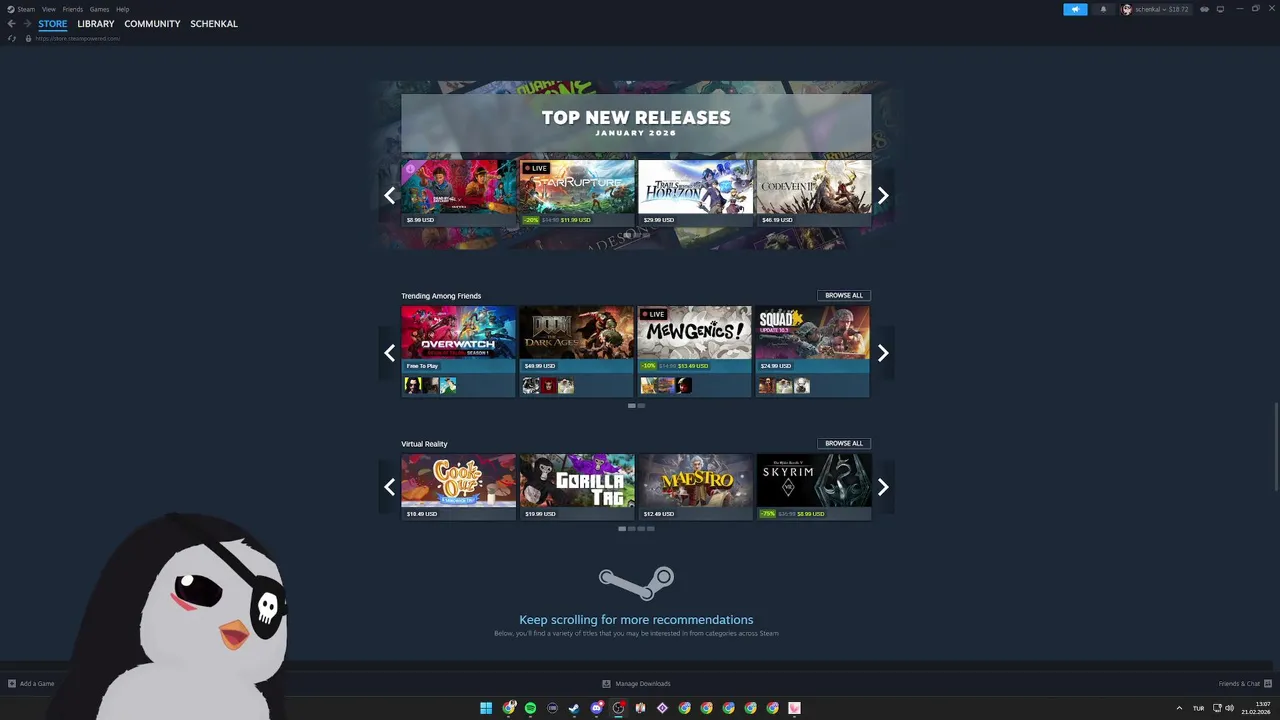Open the Help menu
This screenshot has height=720, width=1280.
click(122, 9)
